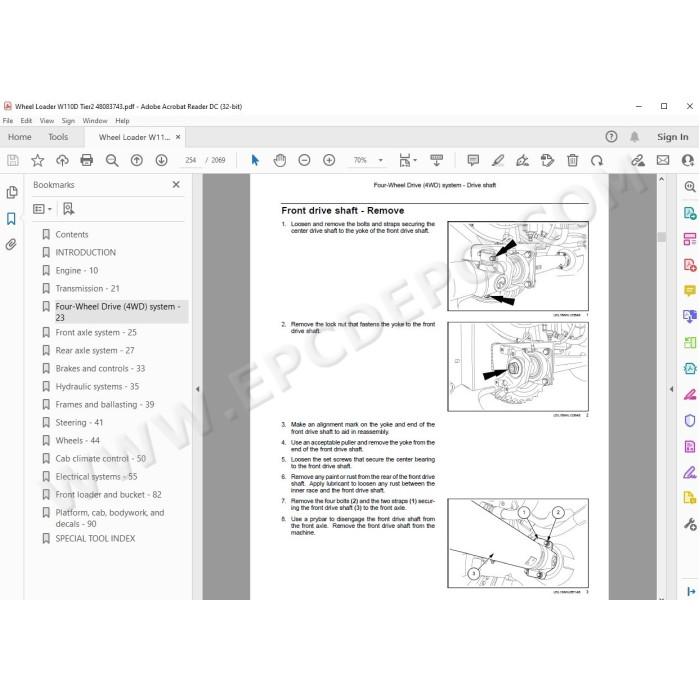Open the INTRODUCTION bookmark
Viewport: 700px width, 700px height.
click(85, 252)
